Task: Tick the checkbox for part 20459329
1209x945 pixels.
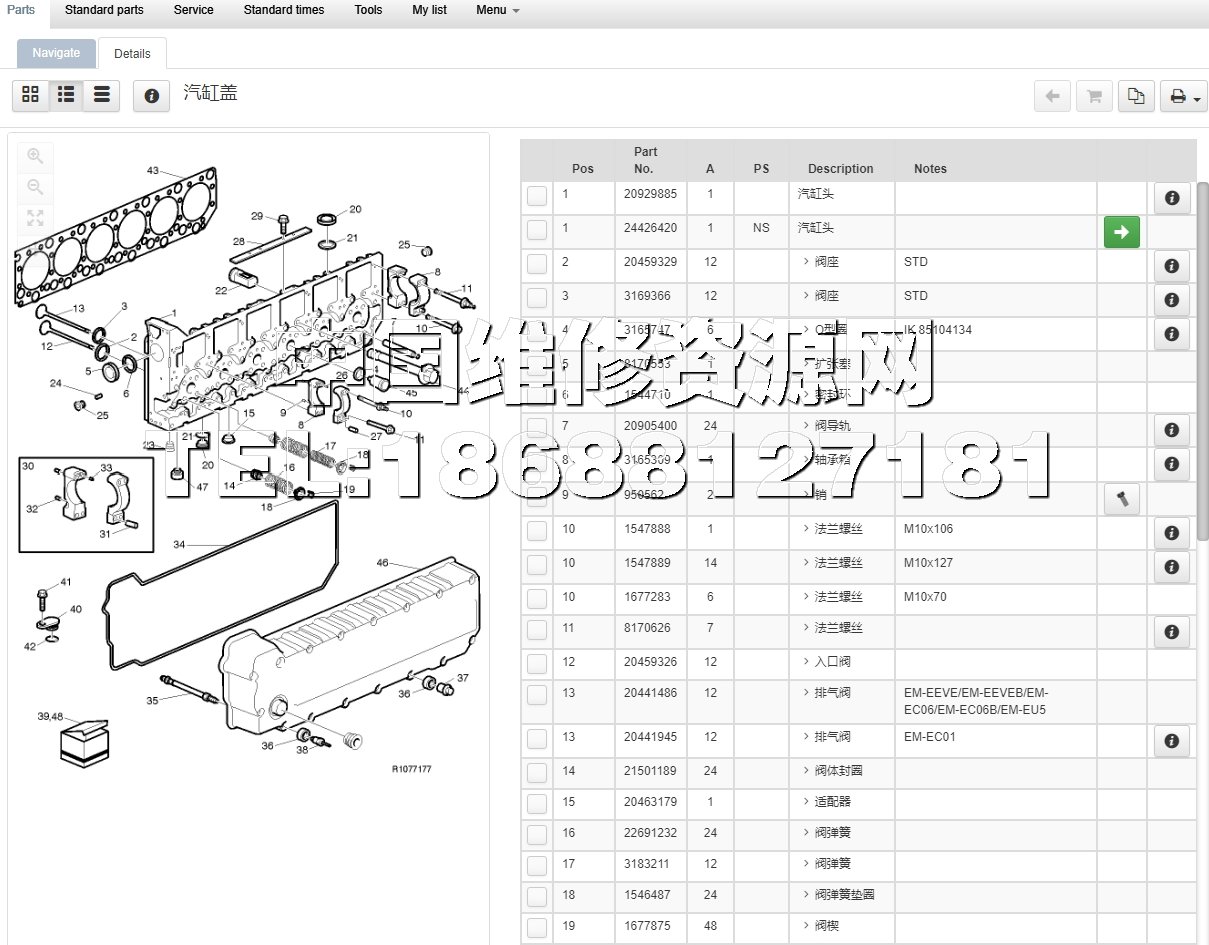Action: pos(537,264)
